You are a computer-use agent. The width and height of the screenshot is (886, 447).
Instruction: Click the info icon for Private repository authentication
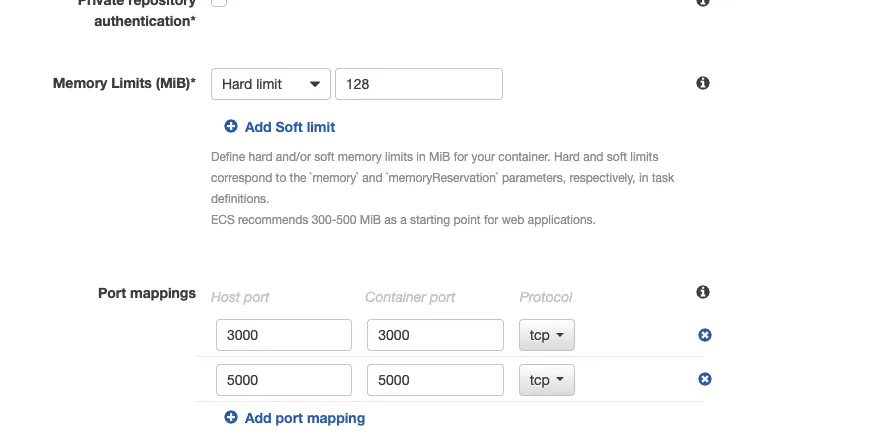coord(703,3)
